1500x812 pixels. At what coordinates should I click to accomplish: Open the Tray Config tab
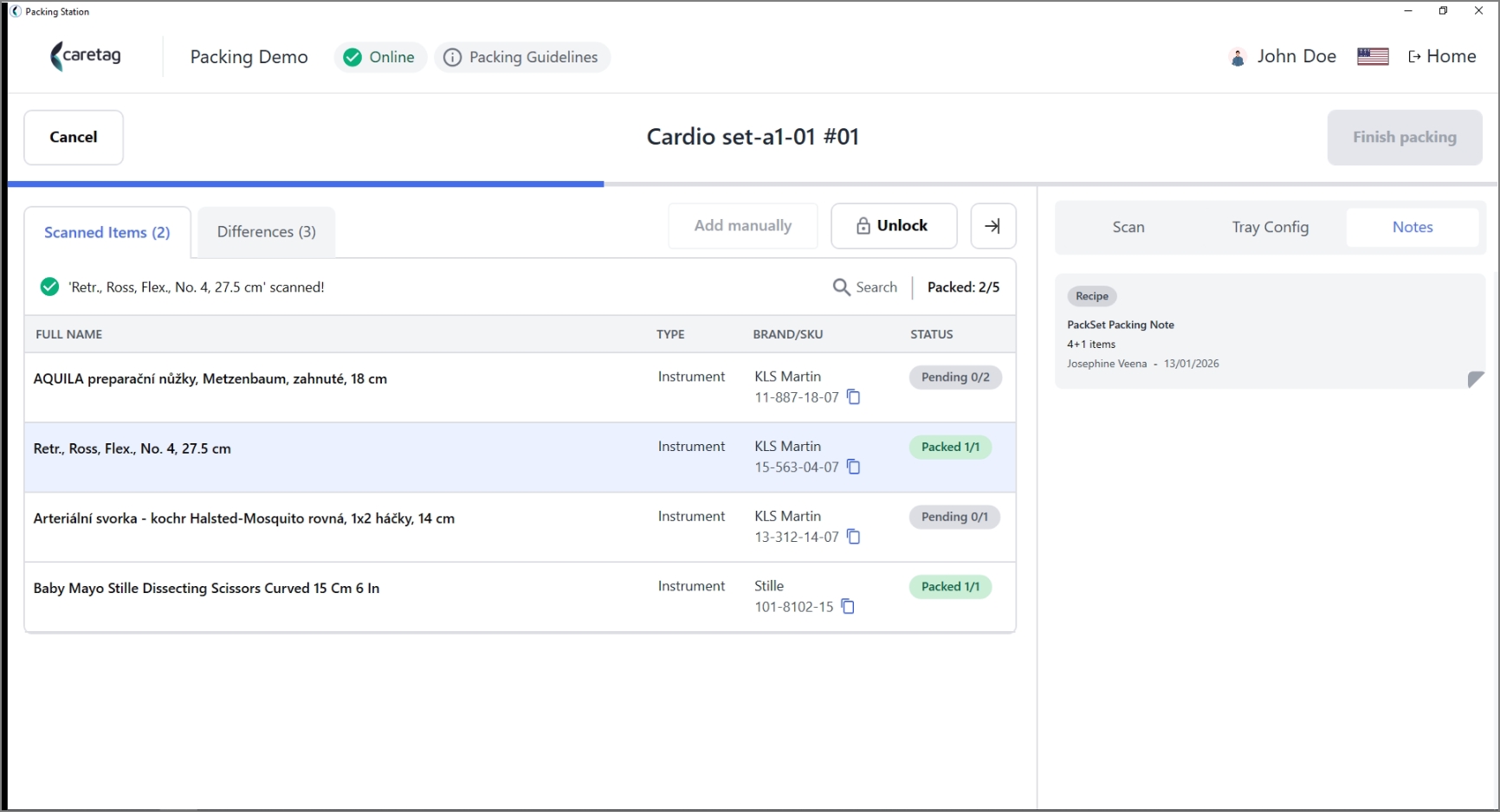[x=1270, y=227]
